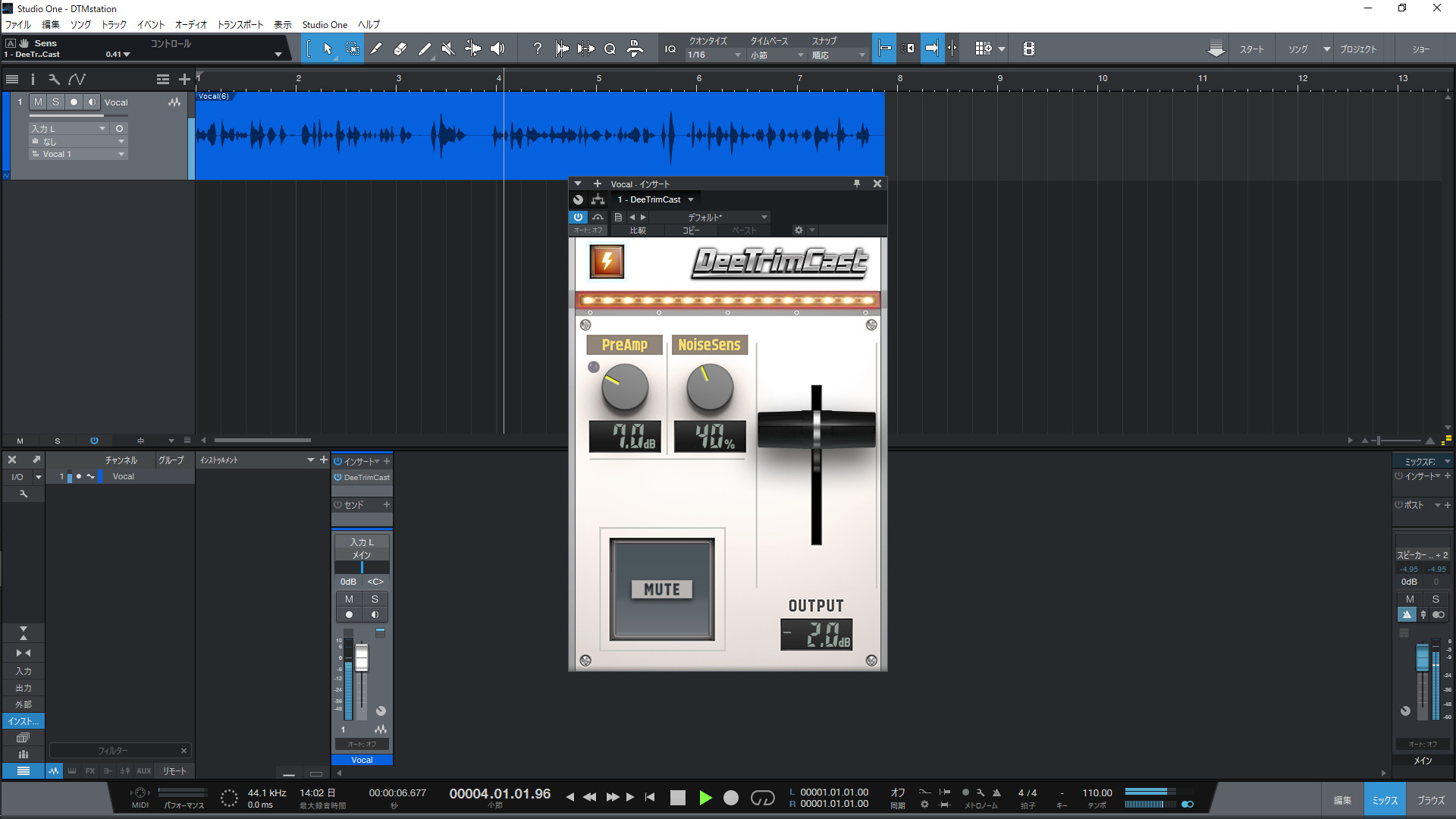Viewport: 1456px width, 819px height.
Task: Open the wrench track options icon
Action: (54, 79)
